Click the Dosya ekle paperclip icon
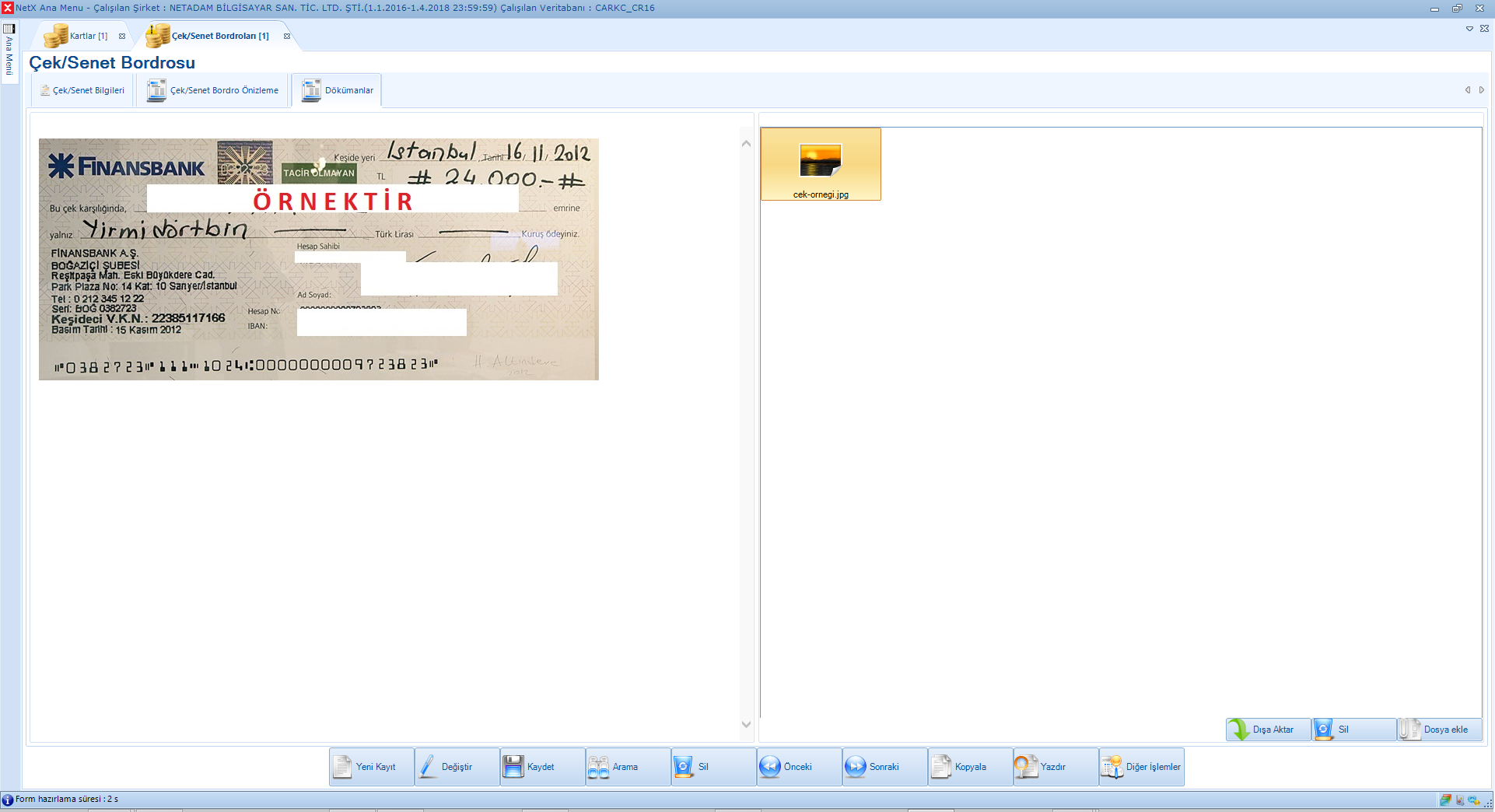 coord(1409,730)
